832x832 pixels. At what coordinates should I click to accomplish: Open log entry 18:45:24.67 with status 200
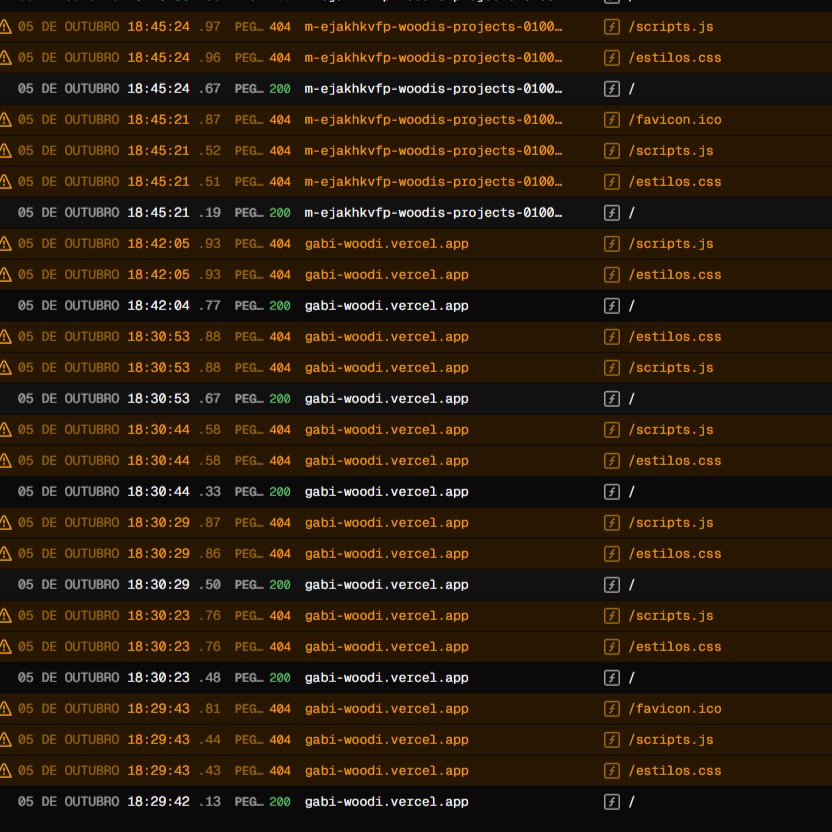coord(416,89)
